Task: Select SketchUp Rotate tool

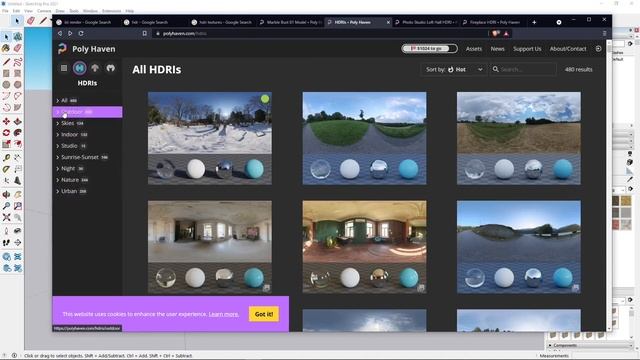Action: coord(6,133)
